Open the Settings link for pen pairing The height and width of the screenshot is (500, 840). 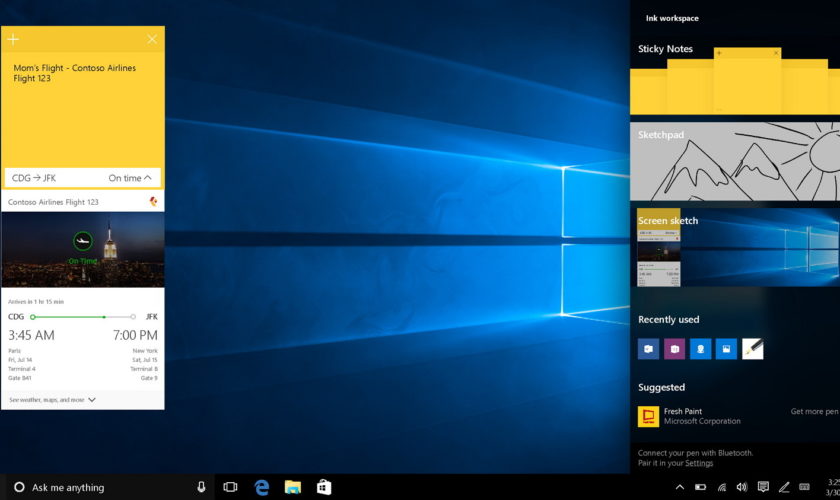pyautogui.click(x=699, y=463)
